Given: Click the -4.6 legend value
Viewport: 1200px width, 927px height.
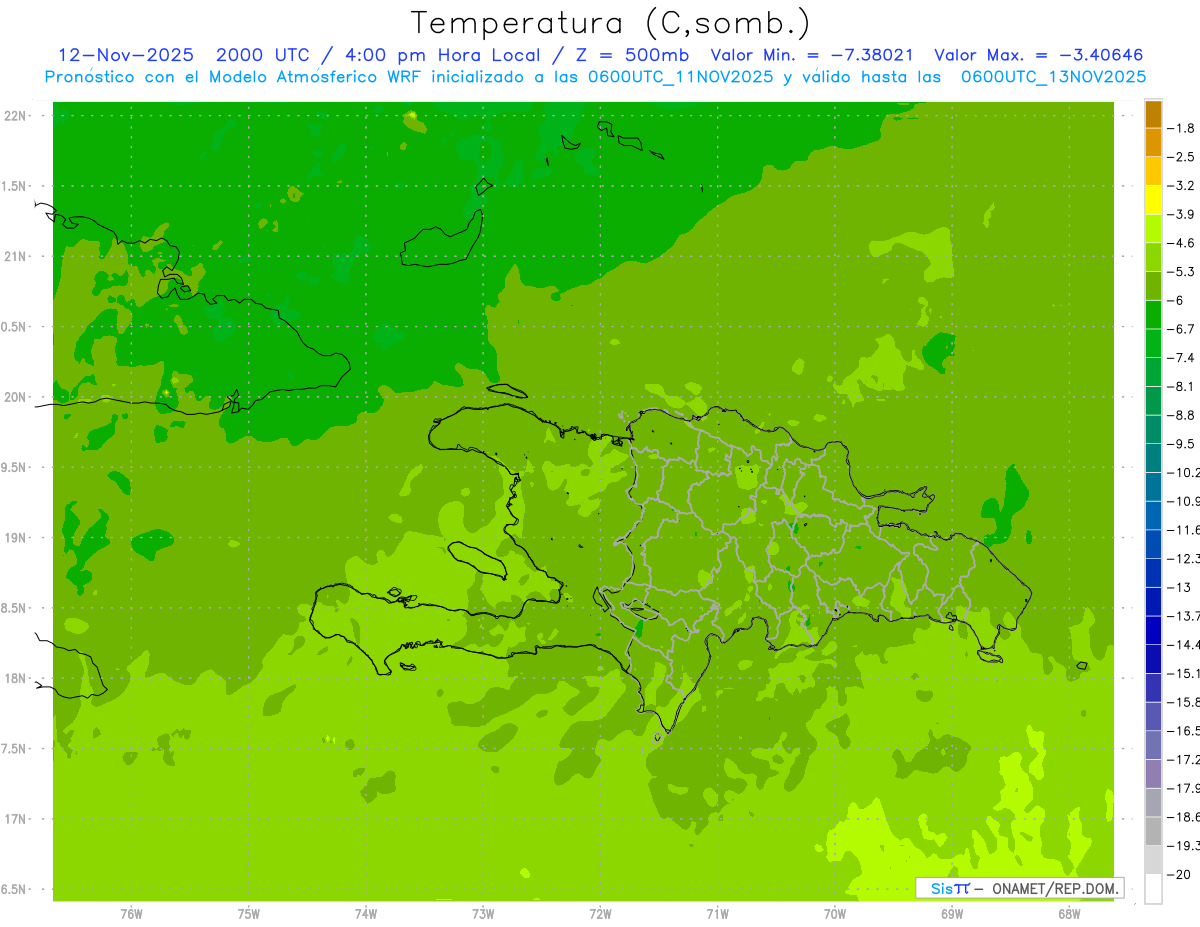Looking at the screenshot, I should (x=1182, y=243).
